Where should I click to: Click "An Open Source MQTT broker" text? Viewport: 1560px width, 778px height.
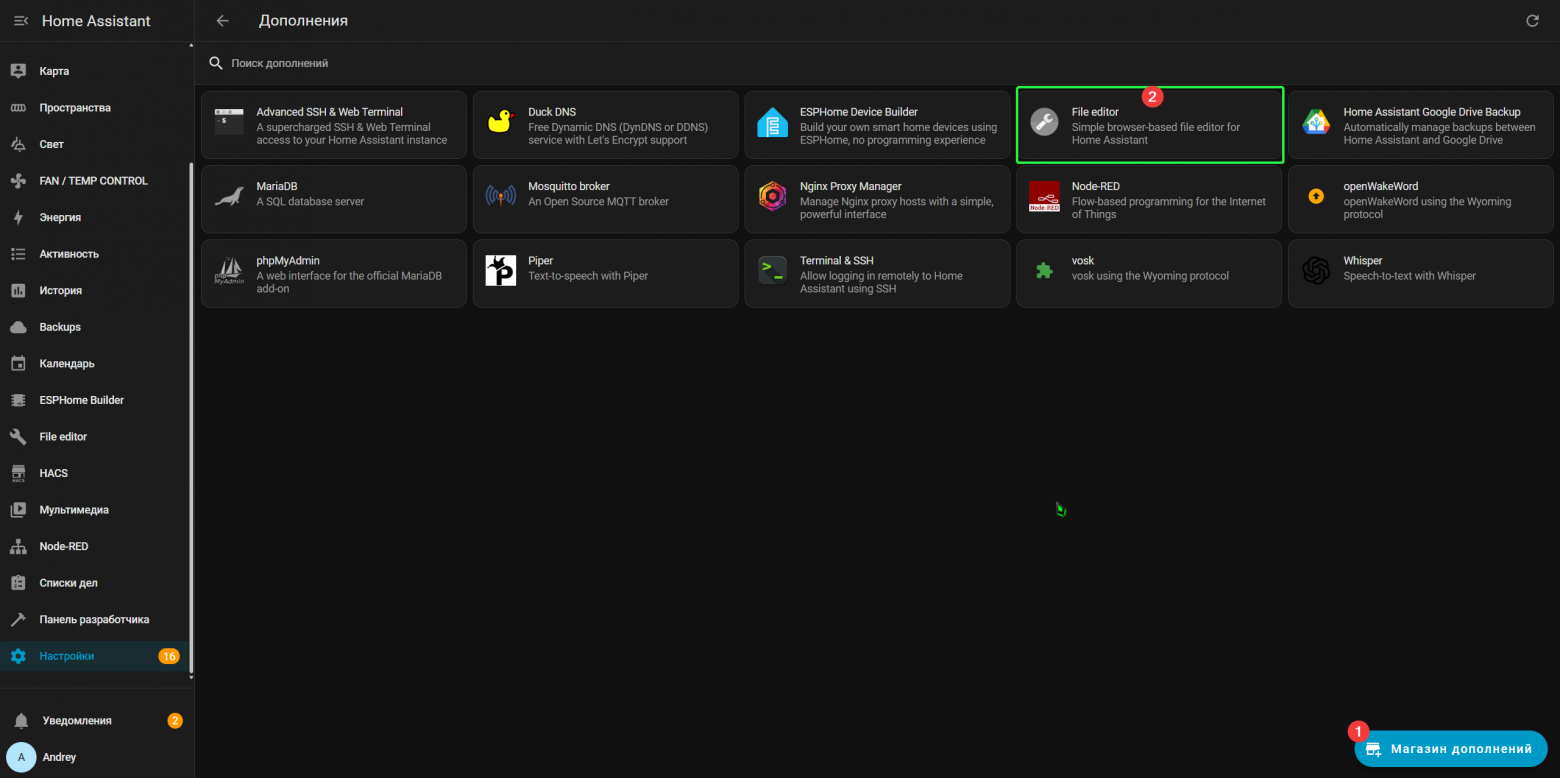(x=599, y=201)
